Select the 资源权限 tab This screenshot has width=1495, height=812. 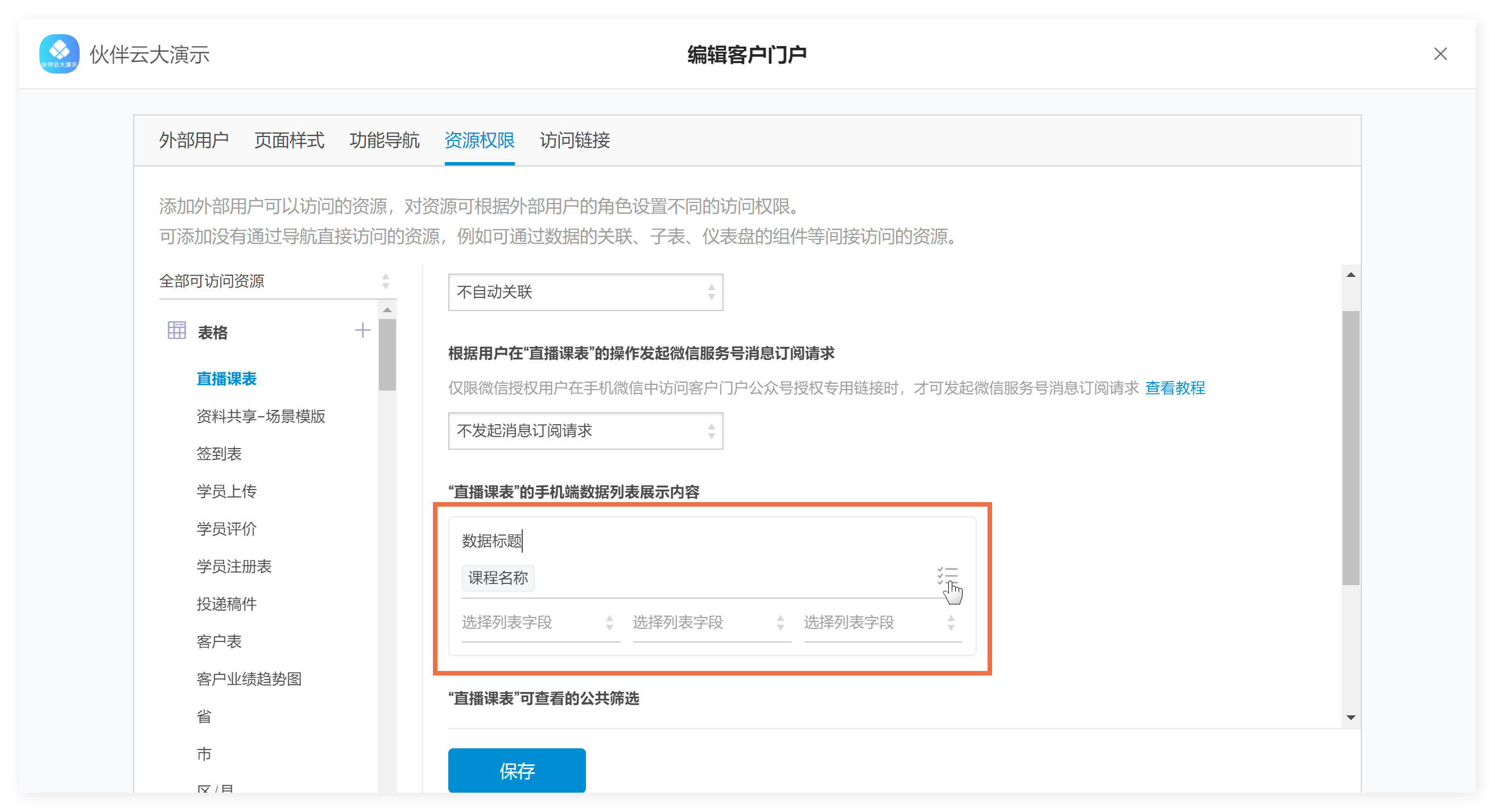[480, 140]
